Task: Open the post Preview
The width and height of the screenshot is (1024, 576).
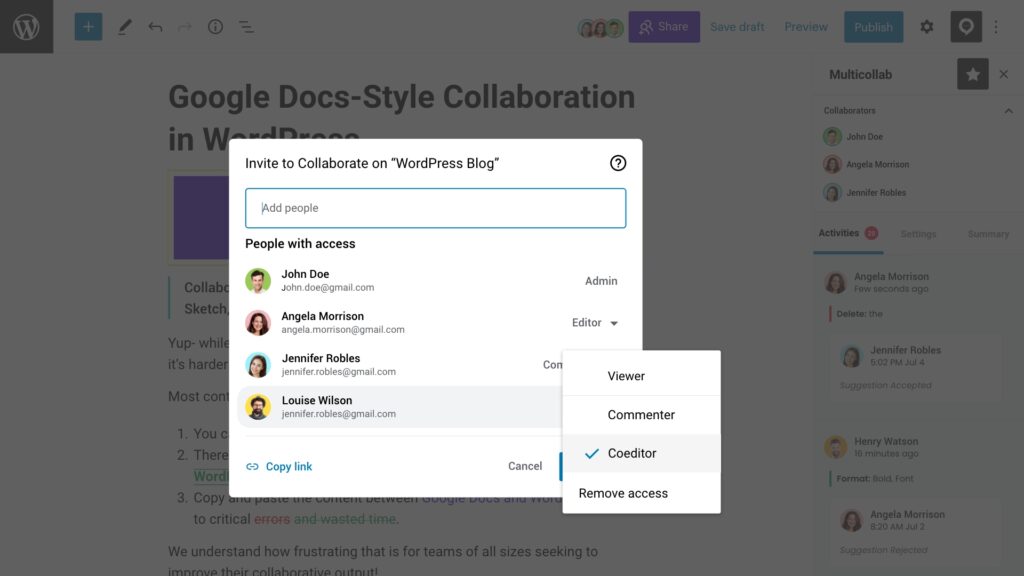Action: [x=806, y=27]
